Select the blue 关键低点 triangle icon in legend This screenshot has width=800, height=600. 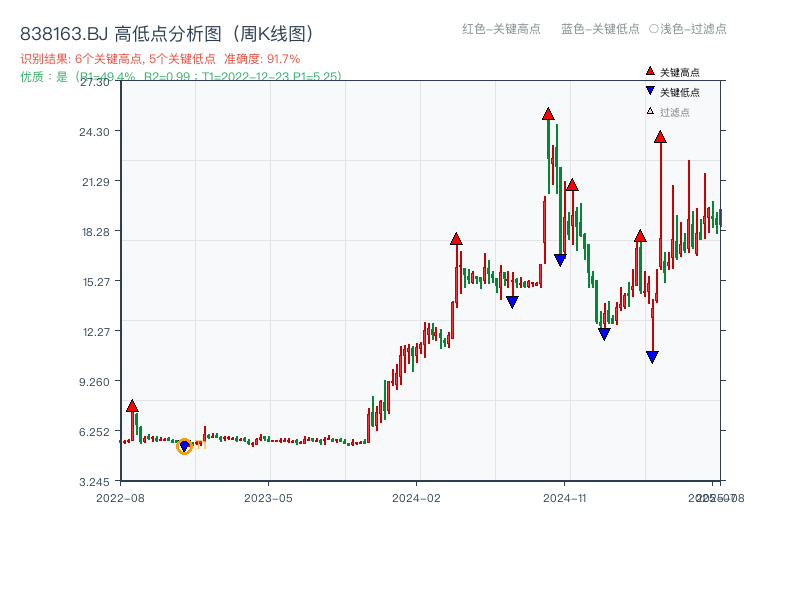coord(648,90)
